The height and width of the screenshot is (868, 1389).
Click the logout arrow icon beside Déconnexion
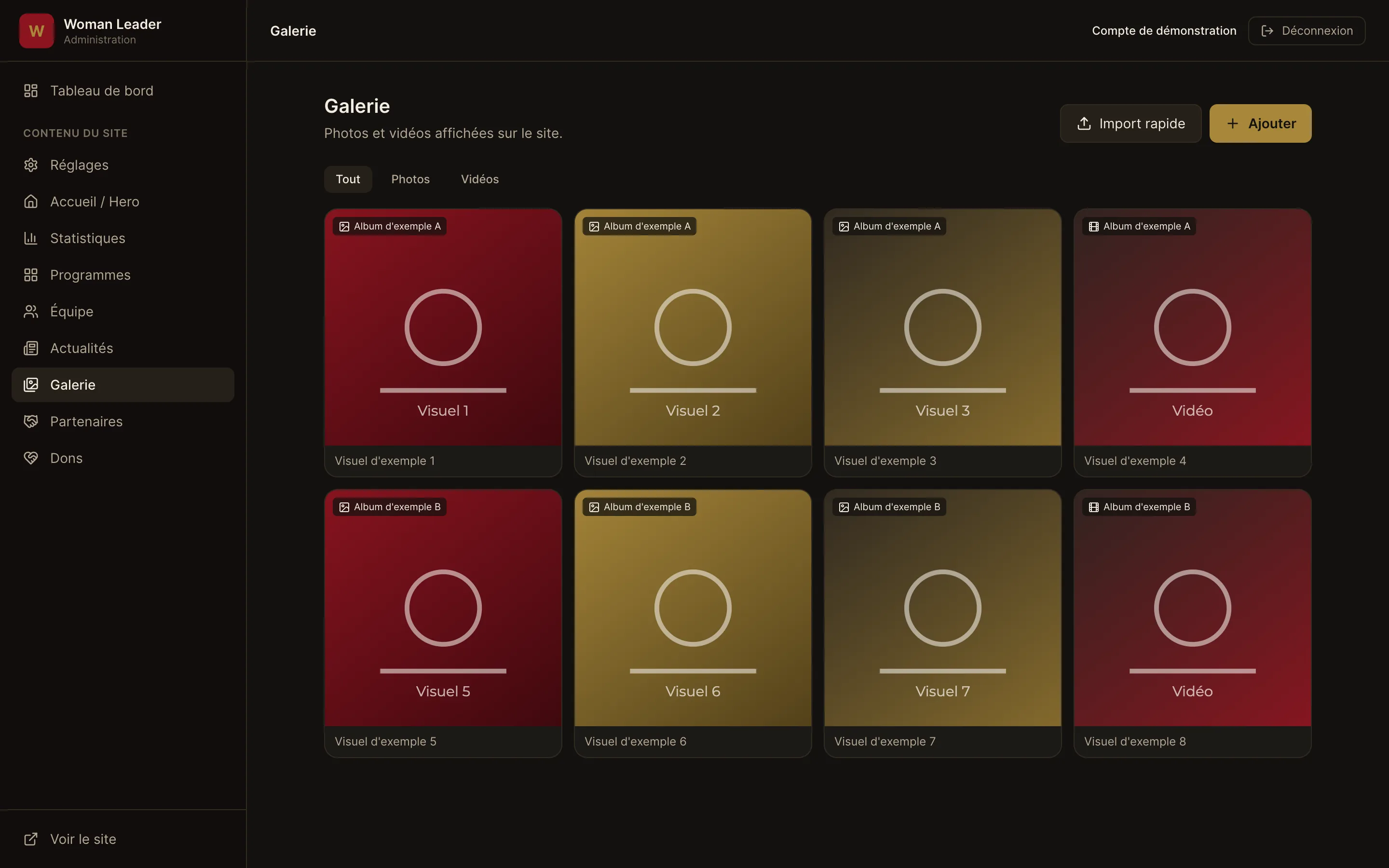coord(1267,31)
